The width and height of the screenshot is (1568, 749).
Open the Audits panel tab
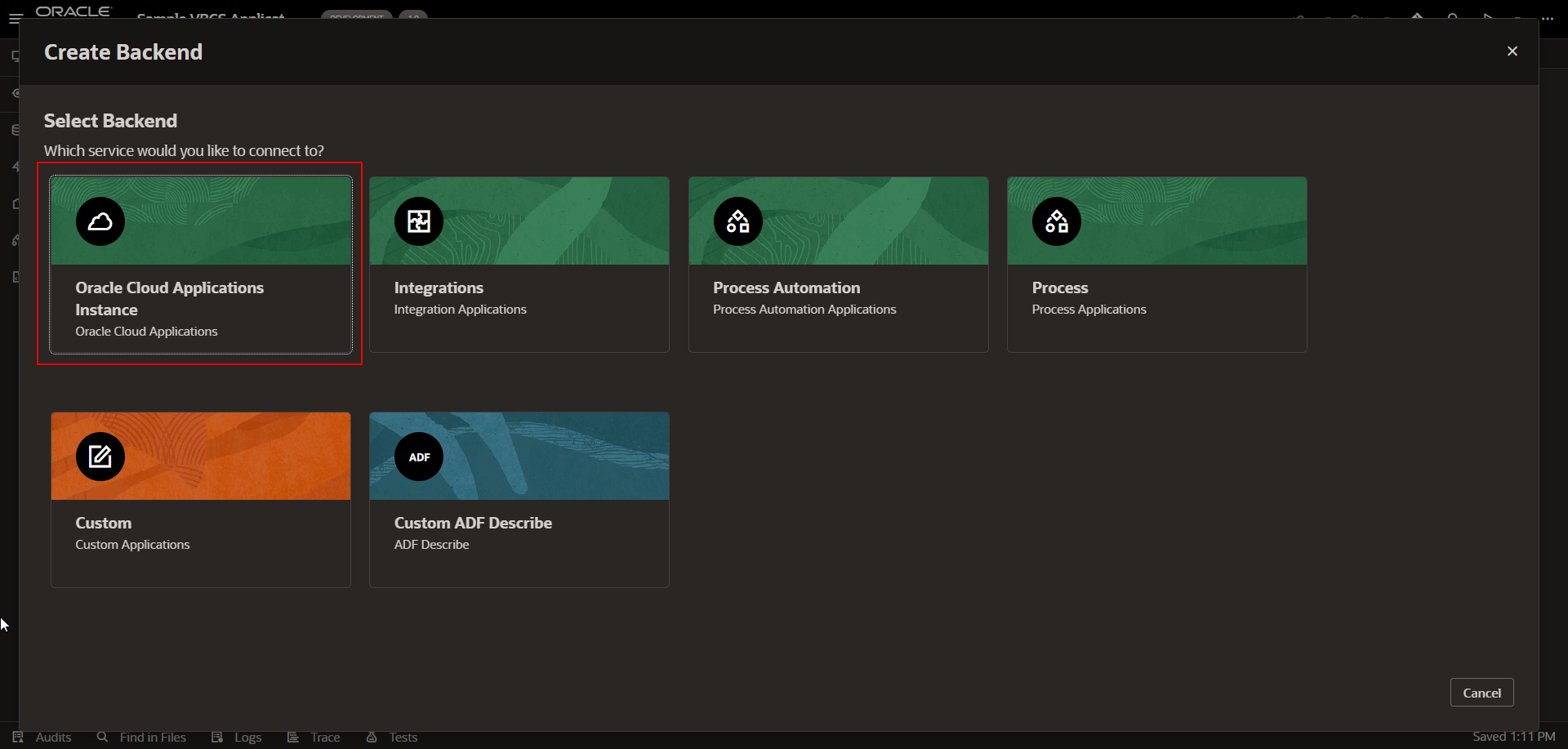42,737
